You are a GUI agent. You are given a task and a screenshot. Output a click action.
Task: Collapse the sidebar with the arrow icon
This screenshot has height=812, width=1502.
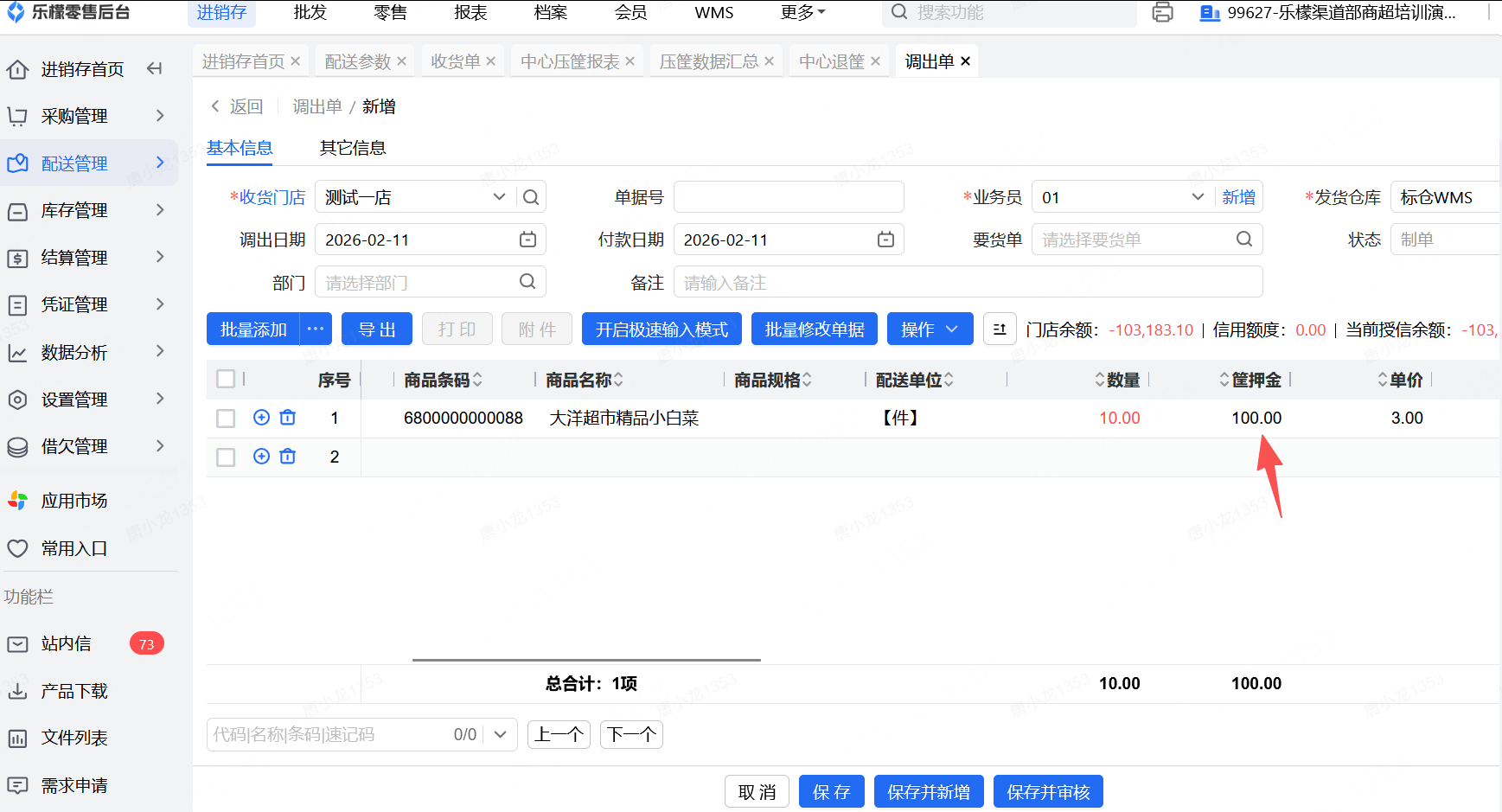click(x=155, y=68)
